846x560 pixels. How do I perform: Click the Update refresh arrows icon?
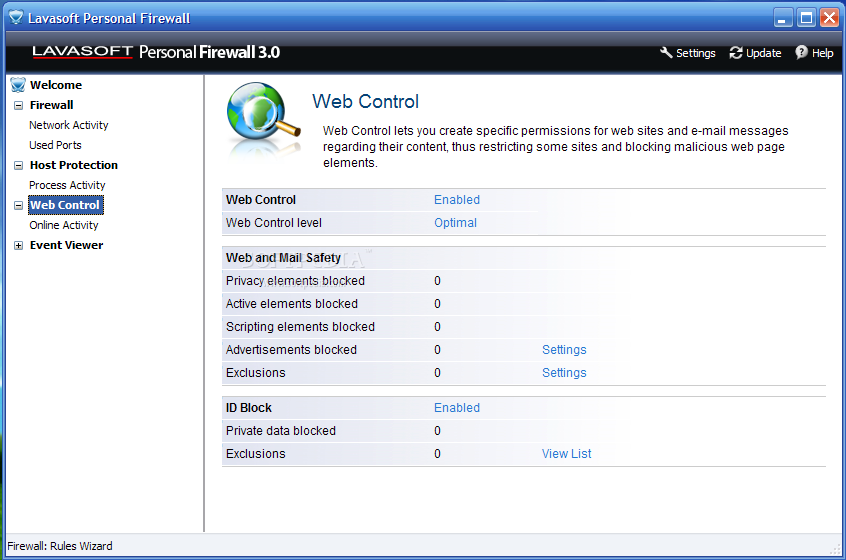pyautogui.click(x=736, y=53)
